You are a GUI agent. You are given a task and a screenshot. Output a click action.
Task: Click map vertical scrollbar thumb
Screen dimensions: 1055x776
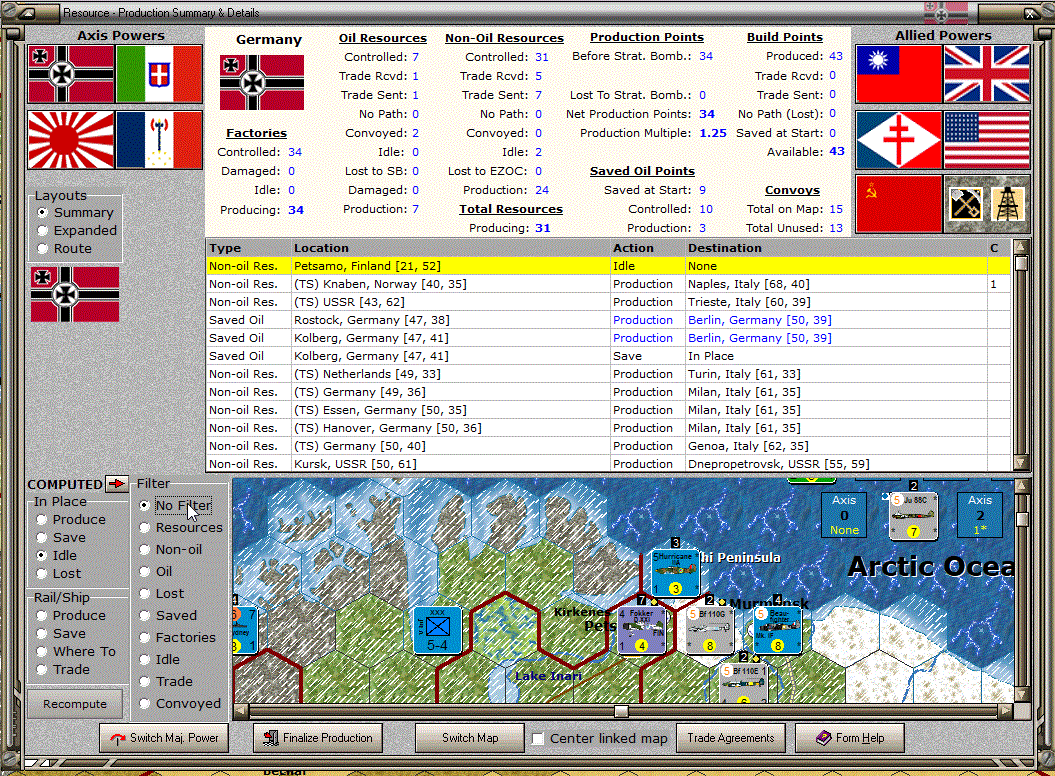pyautogui.click(x=1022, y=520)
